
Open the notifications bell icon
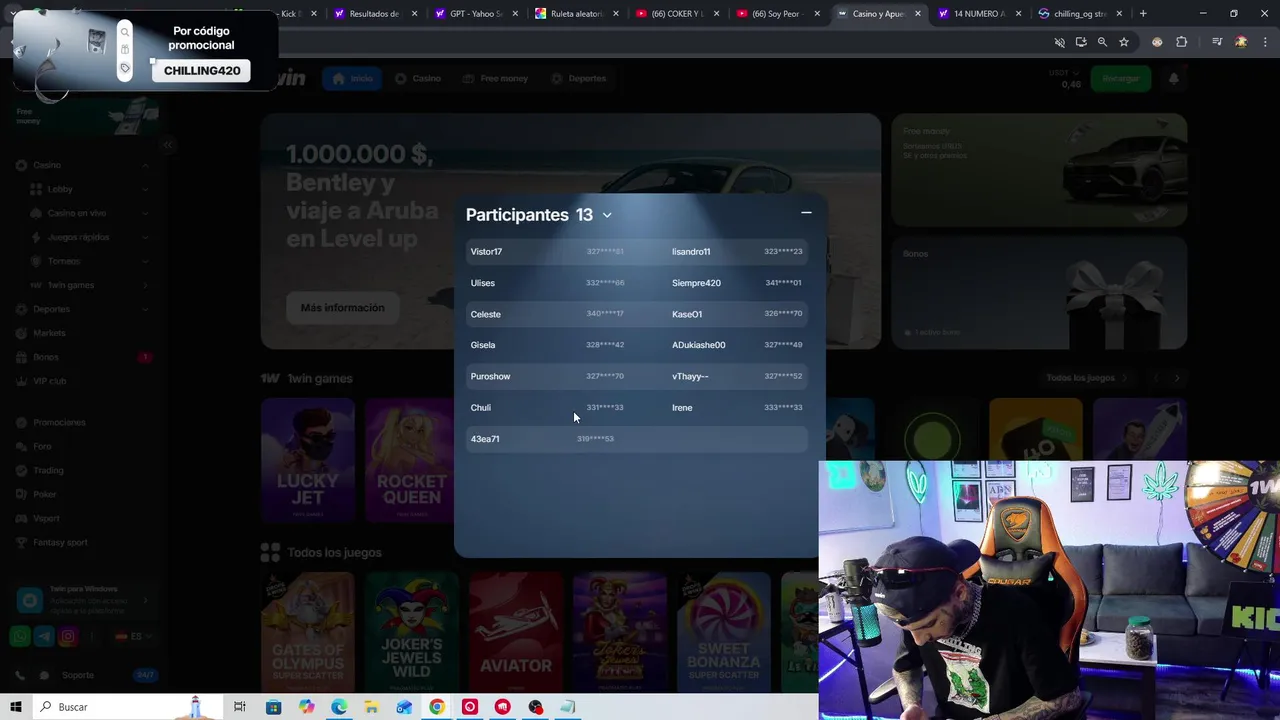coord(1174,78)
